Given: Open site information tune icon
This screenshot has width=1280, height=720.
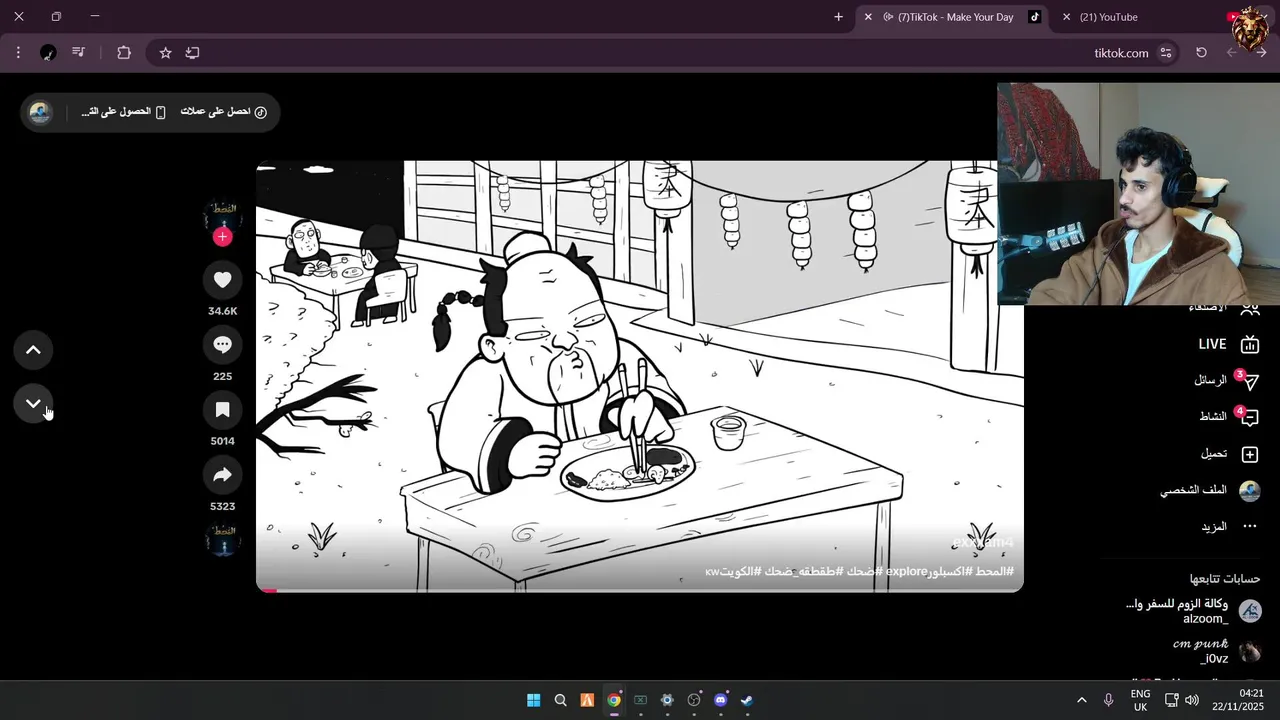Looking at the screenshot, I should pyautogui.click(x=1166, y=53).
